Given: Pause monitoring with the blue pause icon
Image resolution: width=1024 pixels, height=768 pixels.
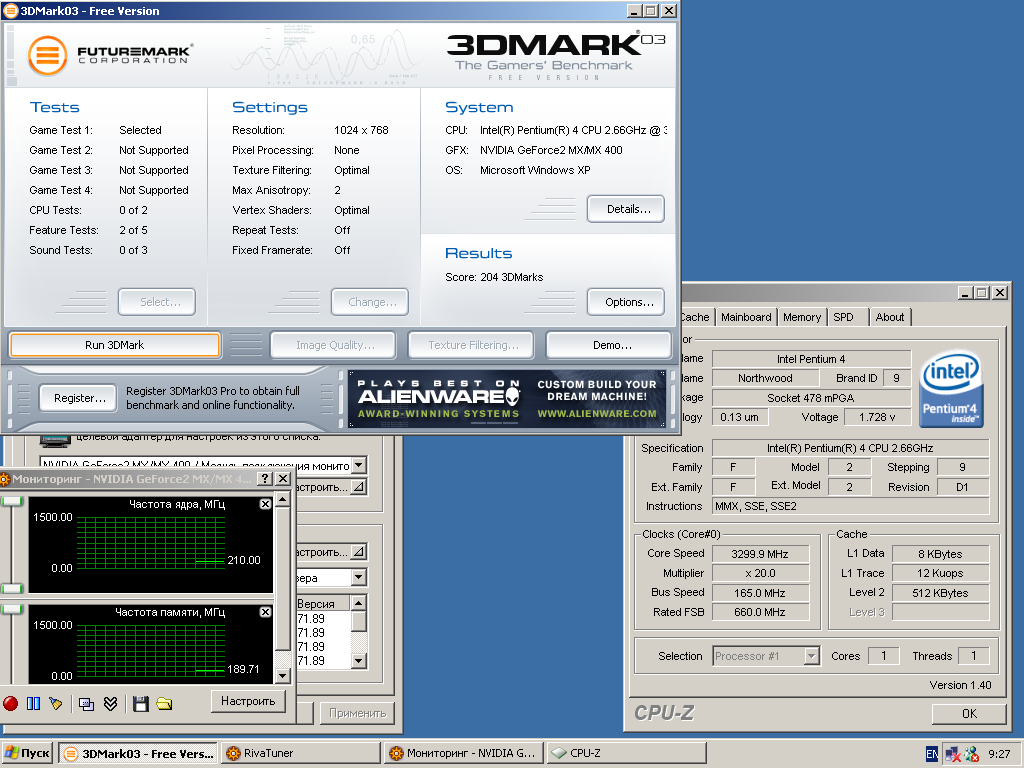Looking at the screenshot, I should [33, 703].
